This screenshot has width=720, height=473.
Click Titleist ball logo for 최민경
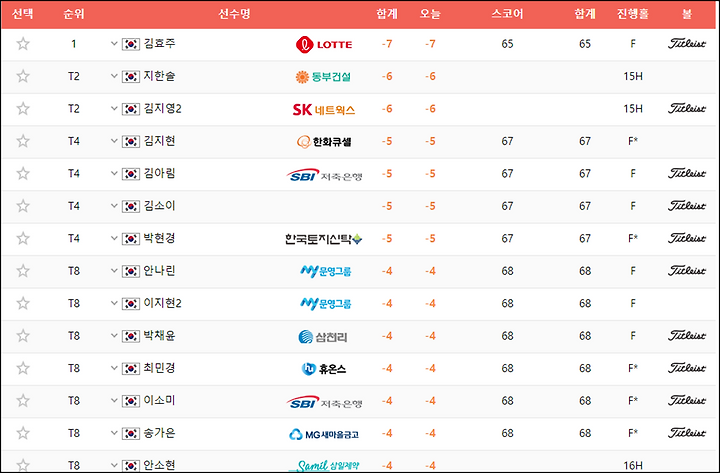686,368
